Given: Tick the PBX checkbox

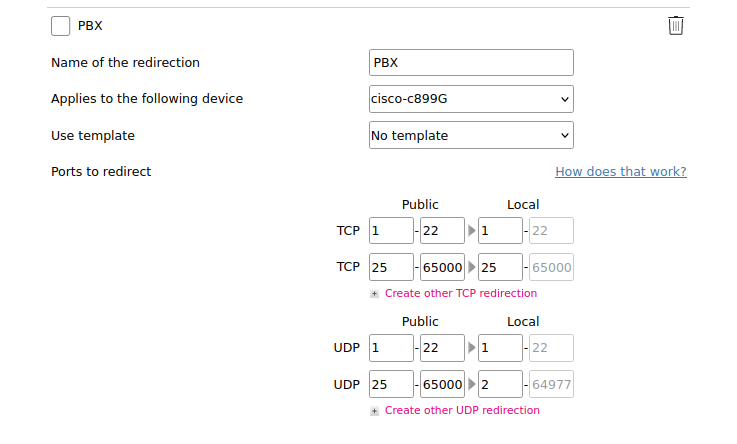Looking at the screenshot, I should point(61,26).
